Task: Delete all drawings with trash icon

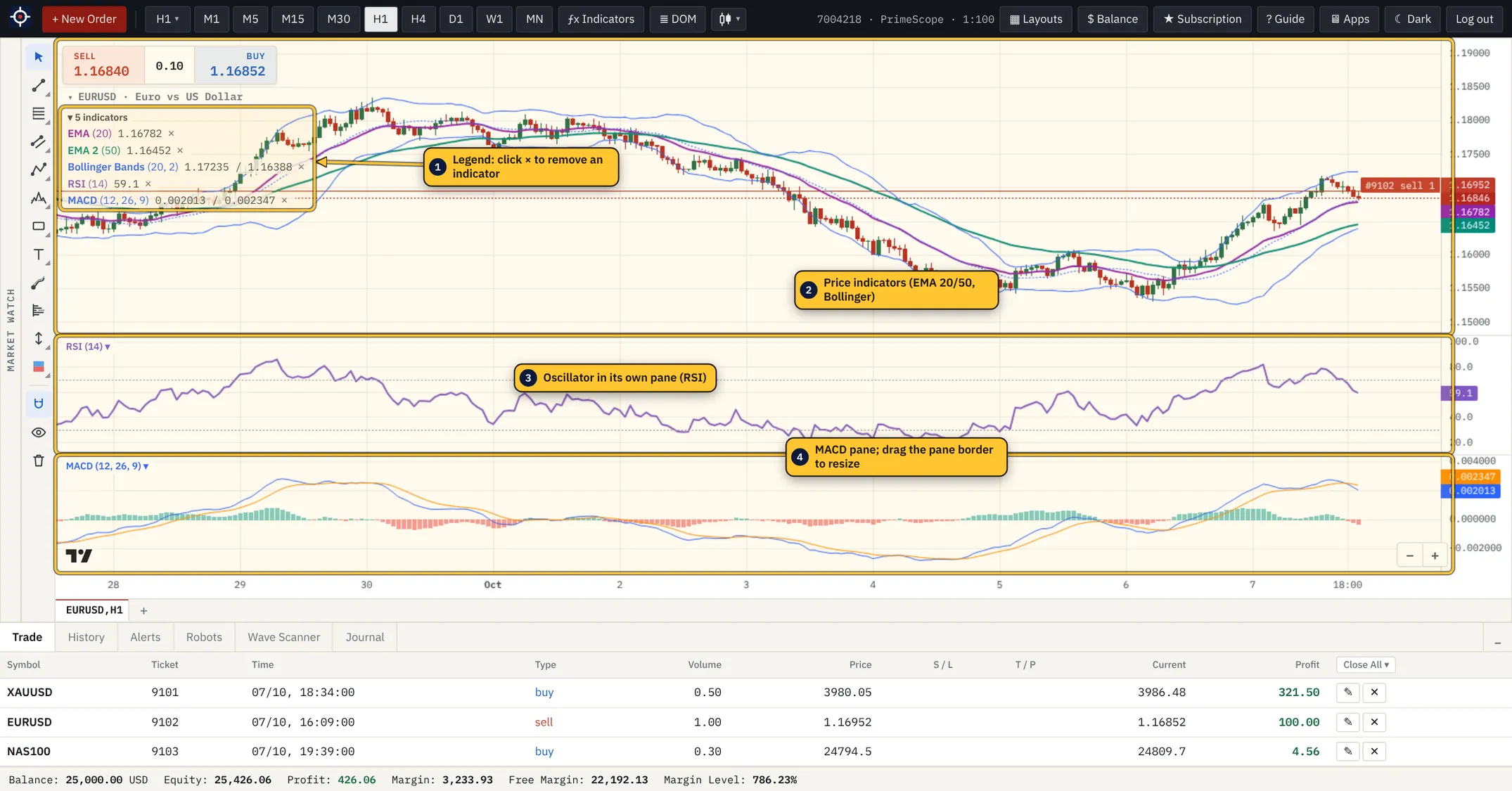Action: [x=39, y=461]
